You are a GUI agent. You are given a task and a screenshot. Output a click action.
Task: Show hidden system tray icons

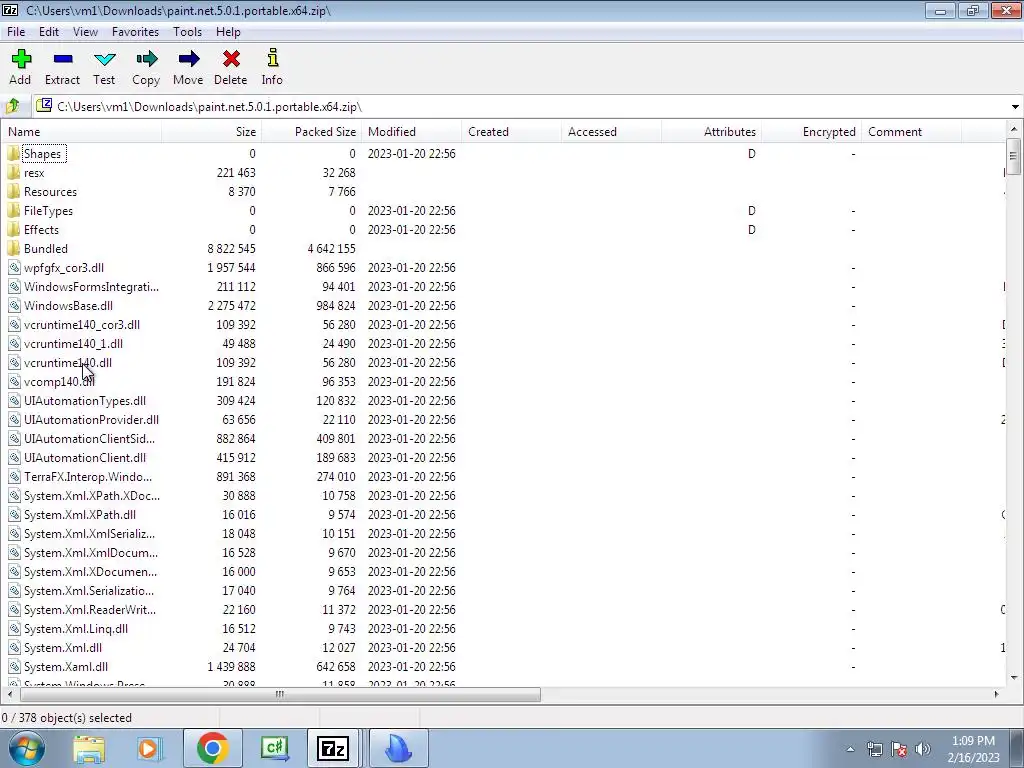point(850,749)
